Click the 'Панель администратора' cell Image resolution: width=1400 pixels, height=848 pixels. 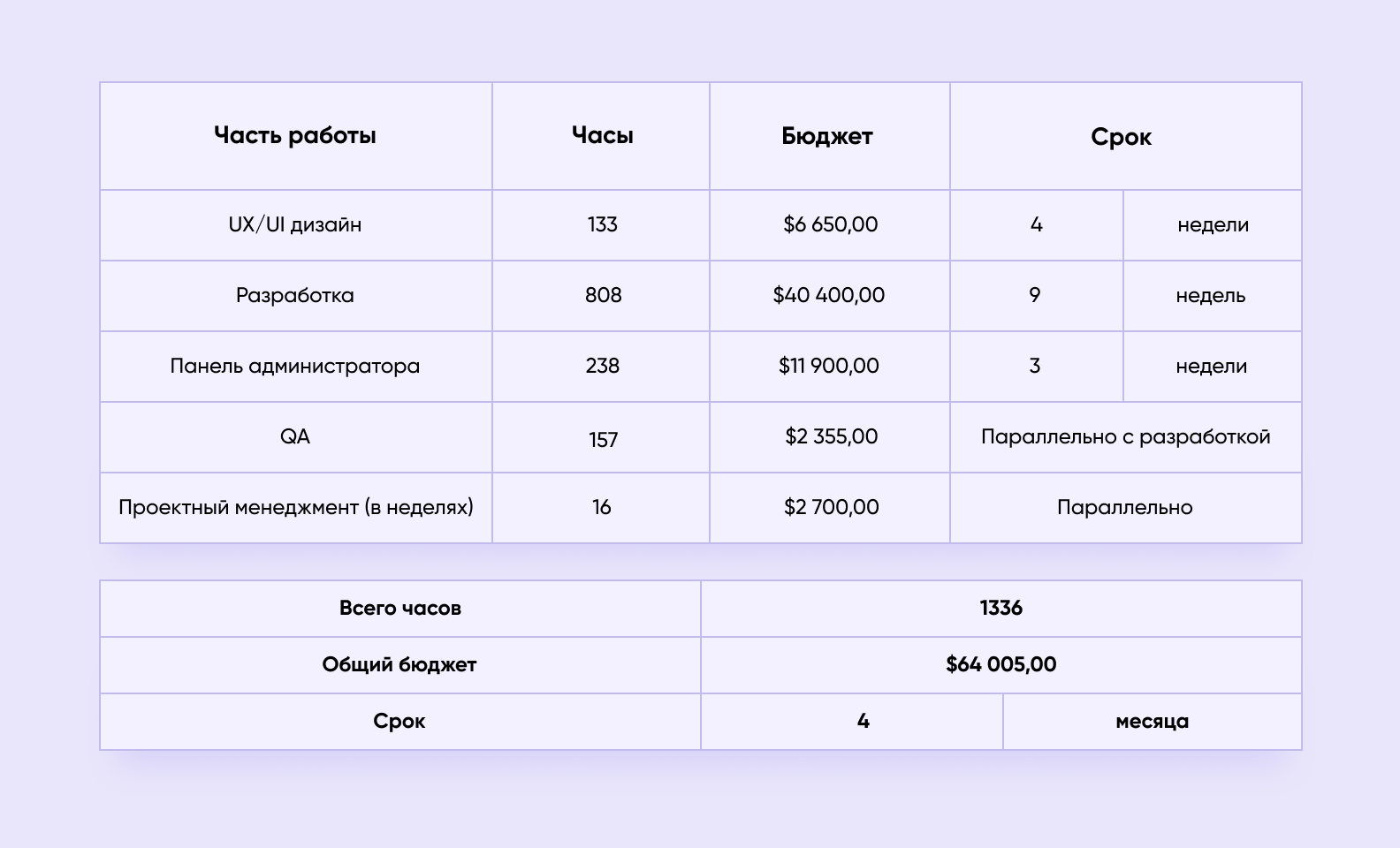(x=296, y=367)
